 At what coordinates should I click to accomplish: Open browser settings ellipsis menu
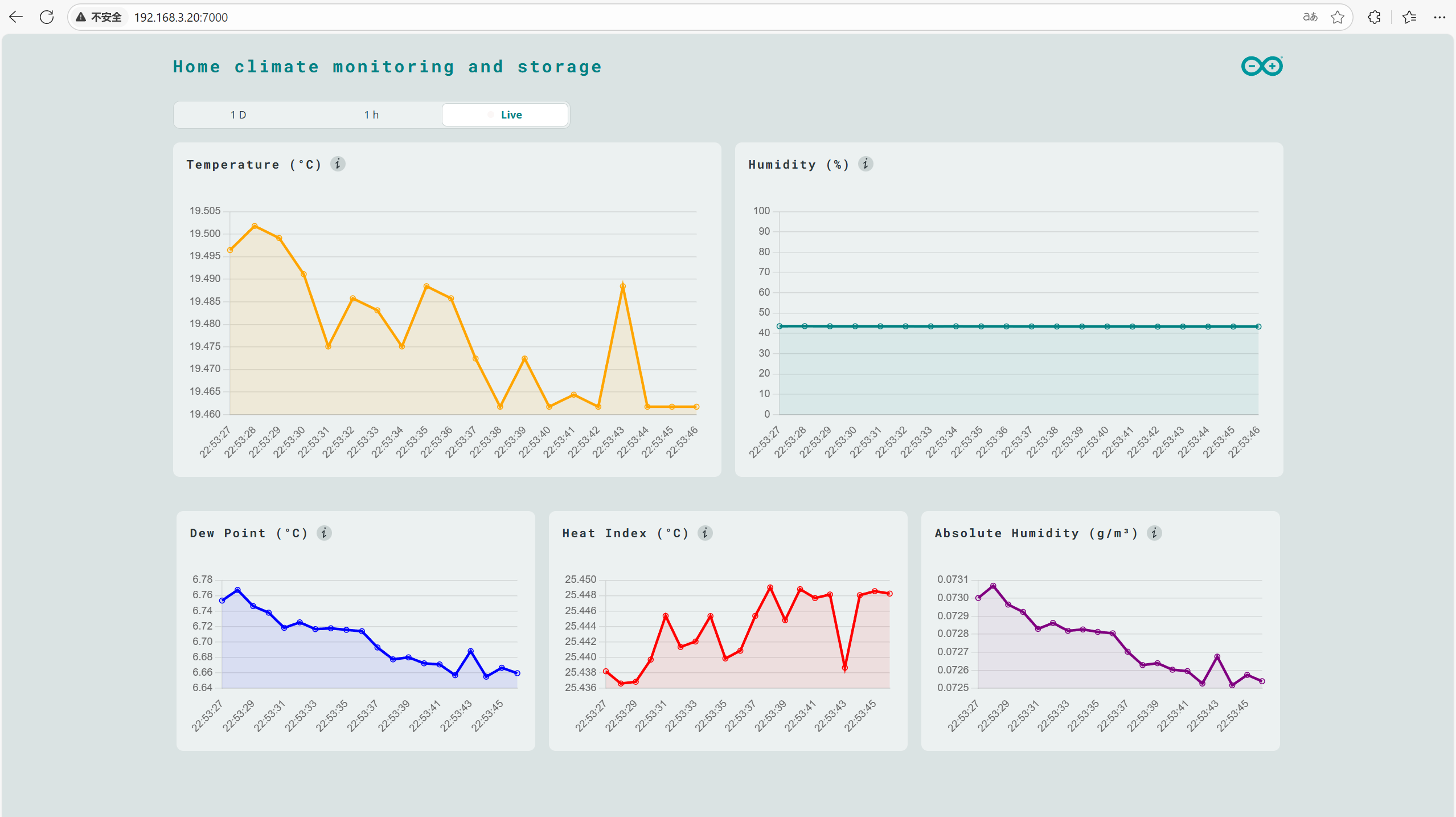coord(1439,17)
